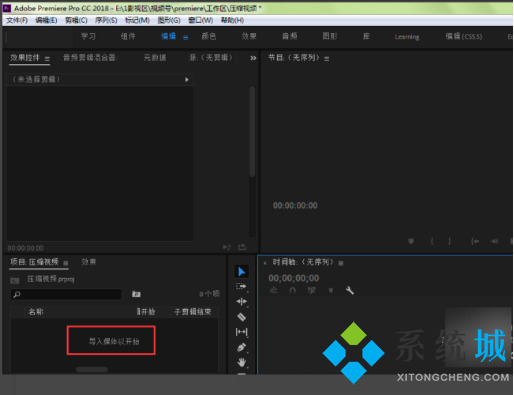
Task: Select the Ripple Edit tool
Action: pos(241,301)
